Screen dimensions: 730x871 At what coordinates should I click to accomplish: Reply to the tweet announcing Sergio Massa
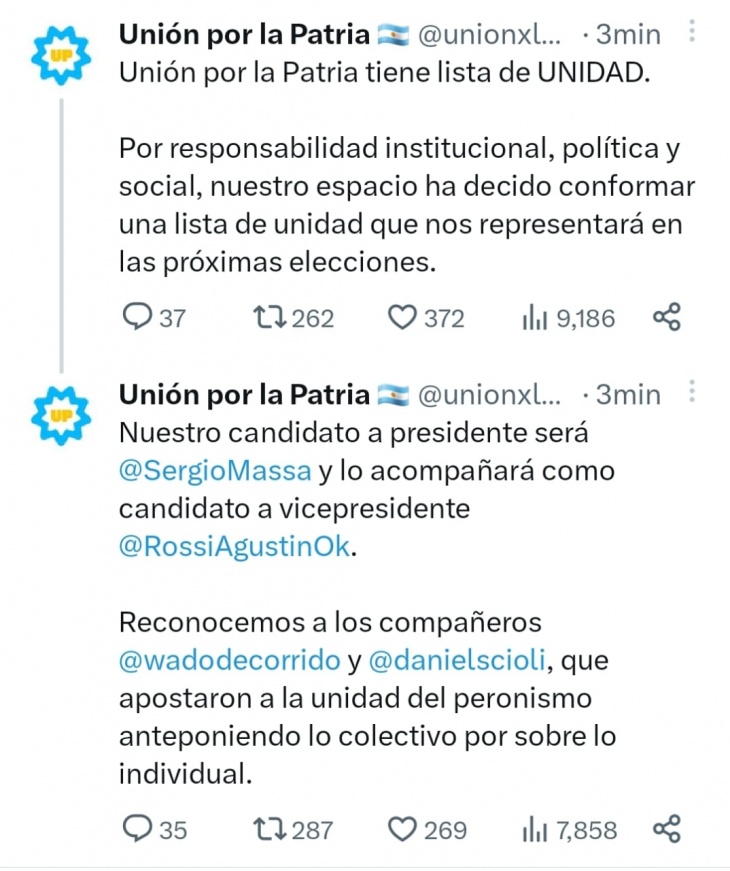tap(135, 829)
